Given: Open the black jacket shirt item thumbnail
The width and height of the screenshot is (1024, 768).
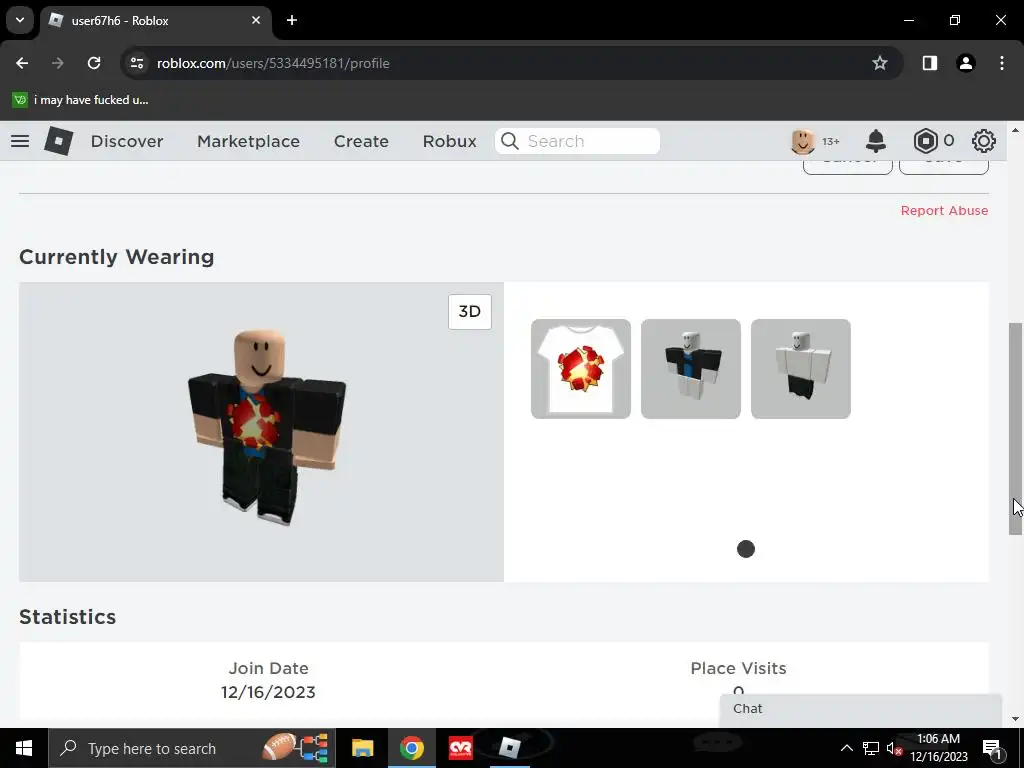Looking at the screenshot, I should pos(690,368).
